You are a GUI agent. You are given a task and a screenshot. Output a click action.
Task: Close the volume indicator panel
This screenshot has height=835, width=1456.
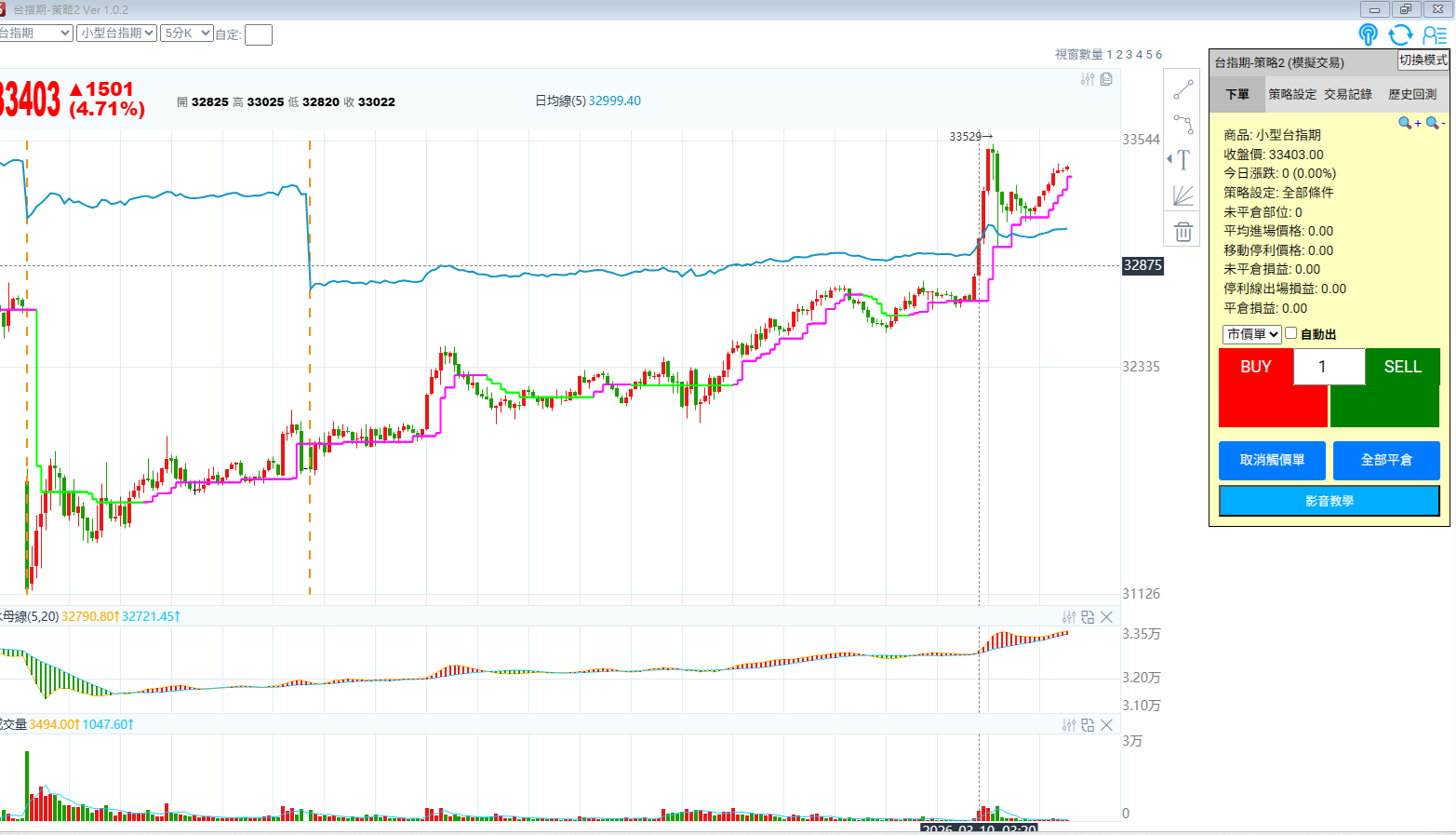[1106, 725]
